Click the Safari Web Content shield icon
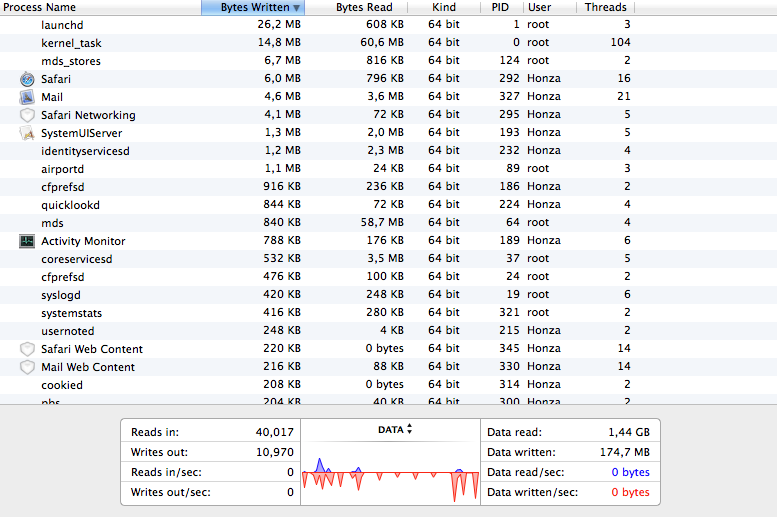 pyautogui.click(x=27, y=349)
